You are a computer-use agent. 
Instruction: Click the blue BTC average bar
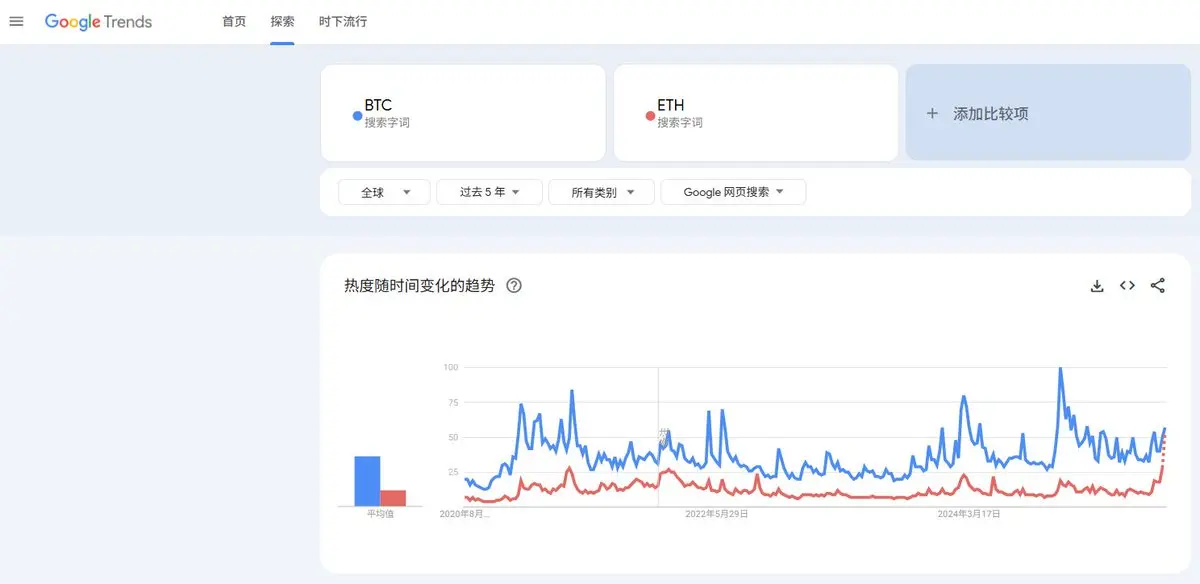pyautogui.click(x=367, y=481)
